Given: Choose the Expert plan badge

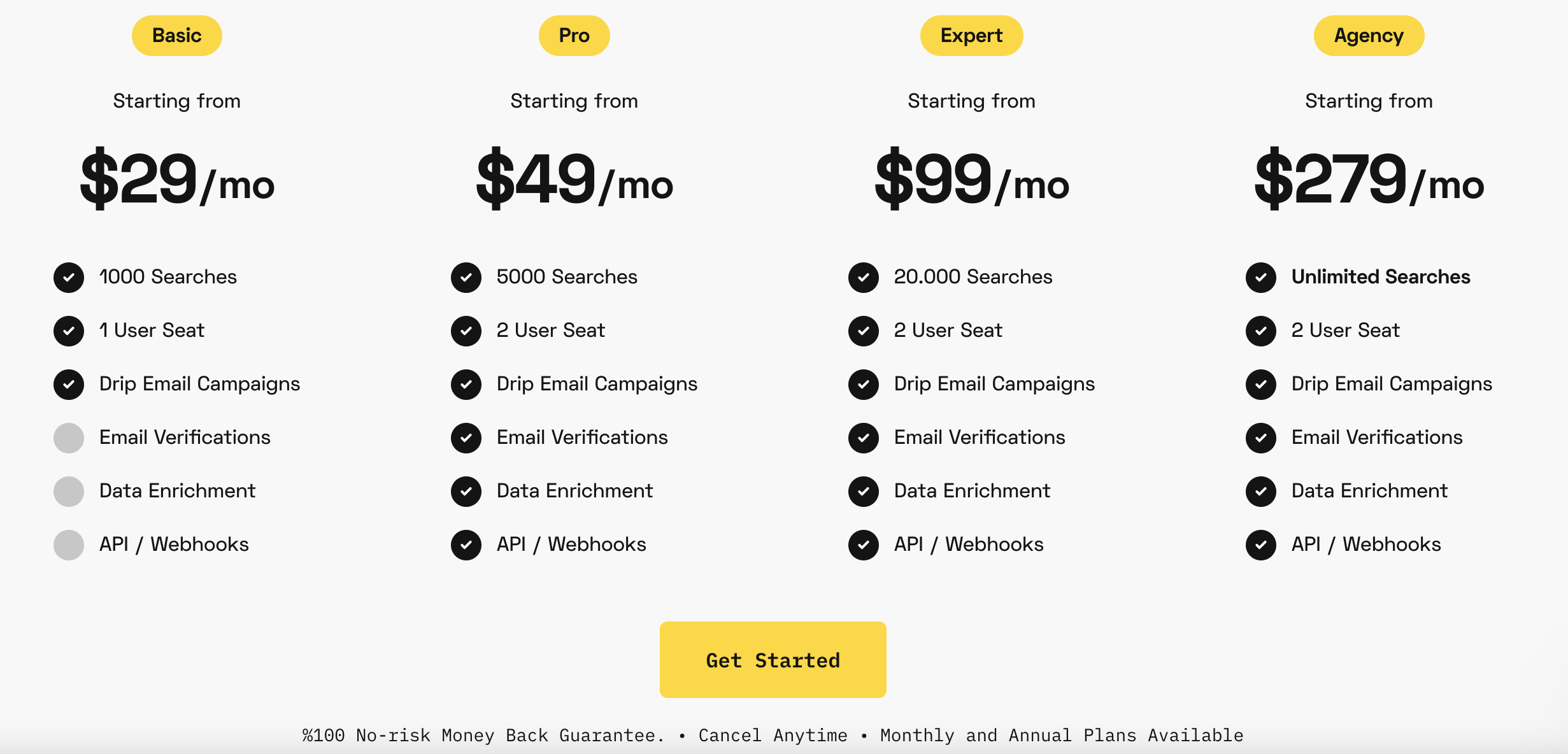Looking at the screenshot, I should coord(971,36).
